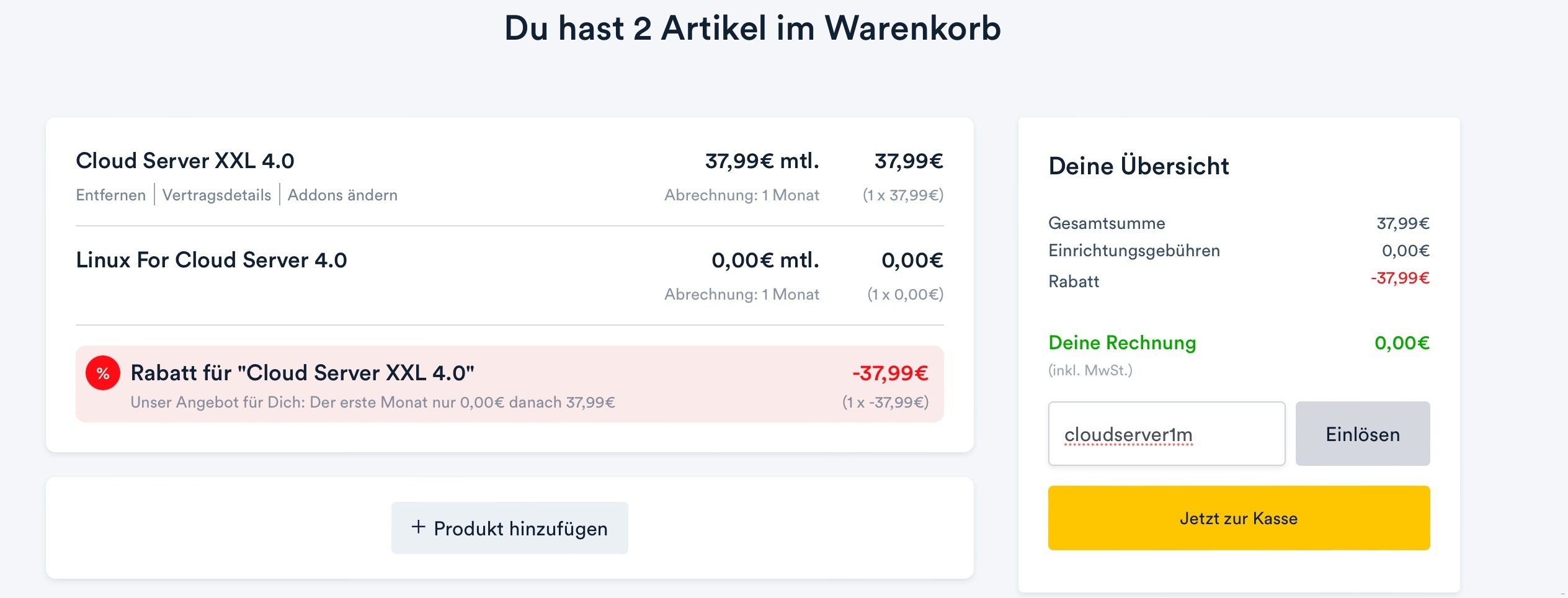The image size is (1568, 598).
Task: Click the Deine Übersicht heading
Action: click(x=1138, y=166)
